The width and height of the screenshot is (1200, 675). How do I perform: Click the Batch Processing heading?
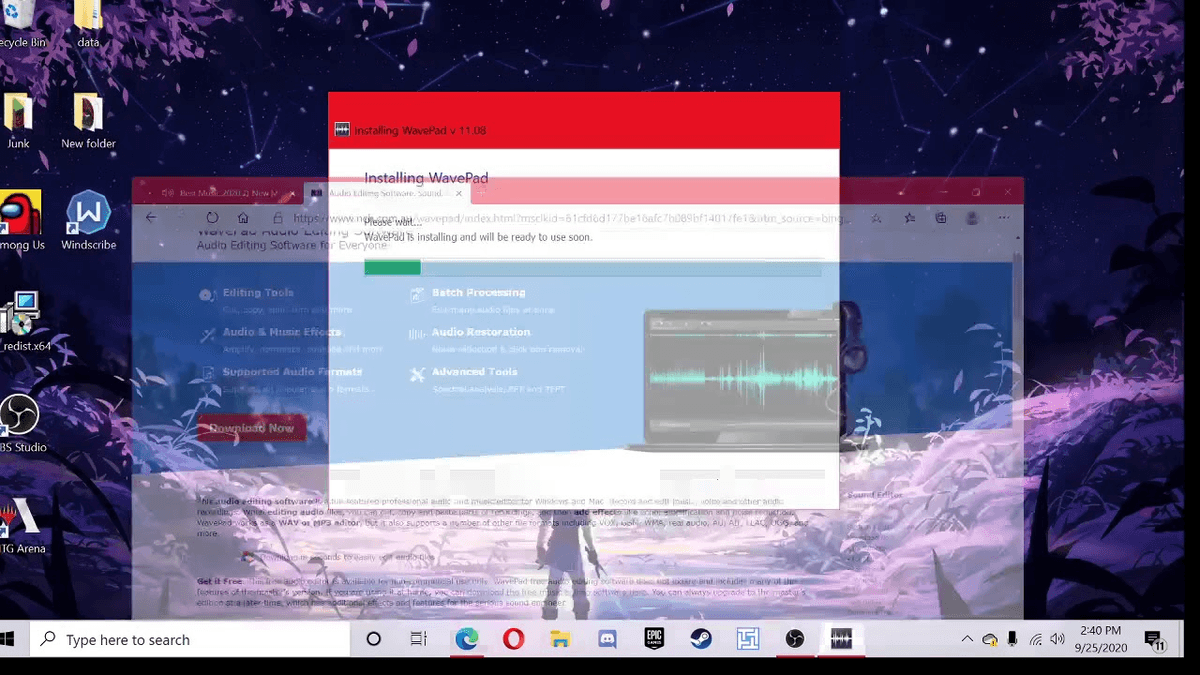pyautogui.click(x=478, y=293)
